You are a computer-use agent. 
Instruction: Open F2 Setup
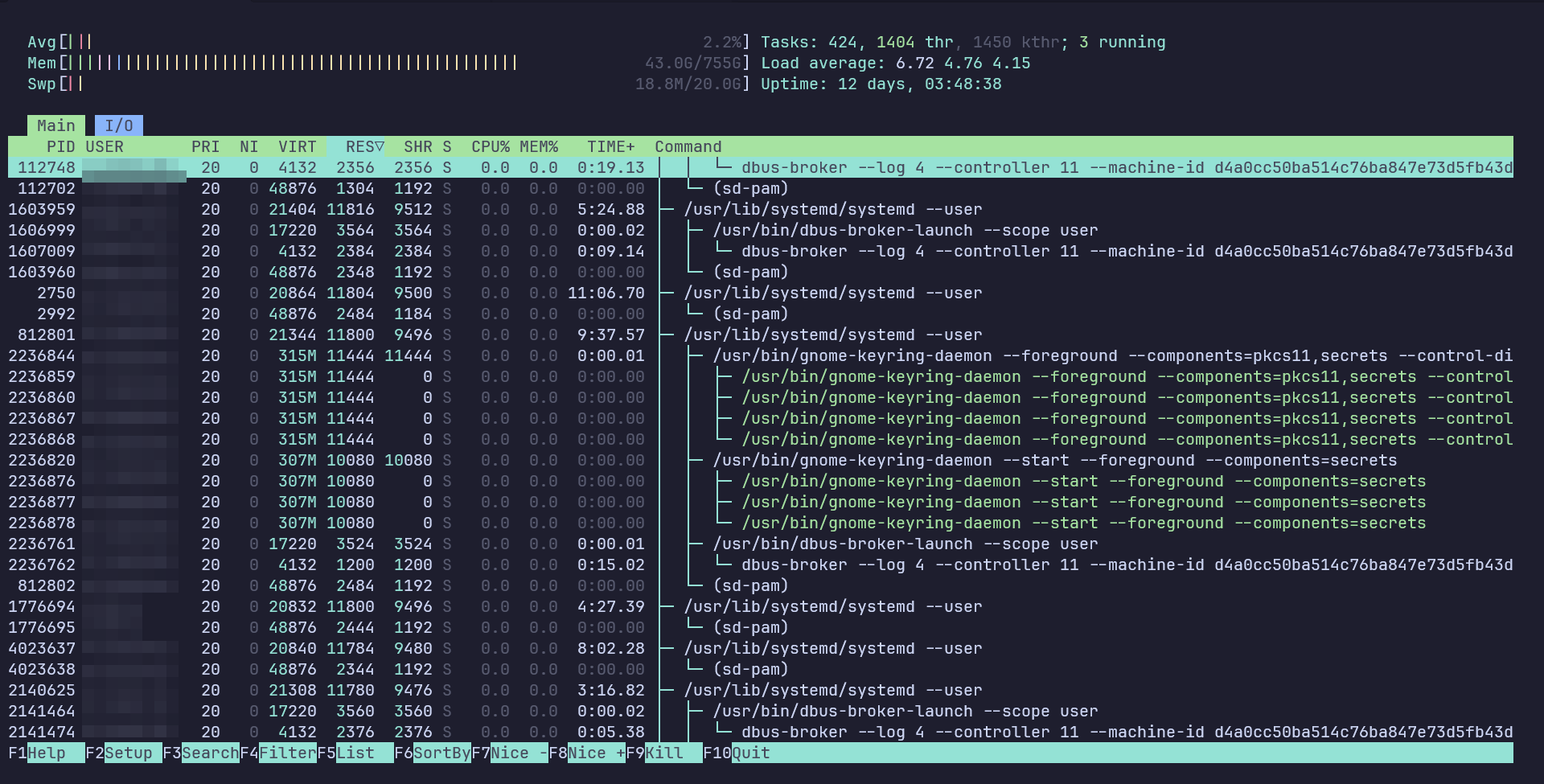pos(124,753)
